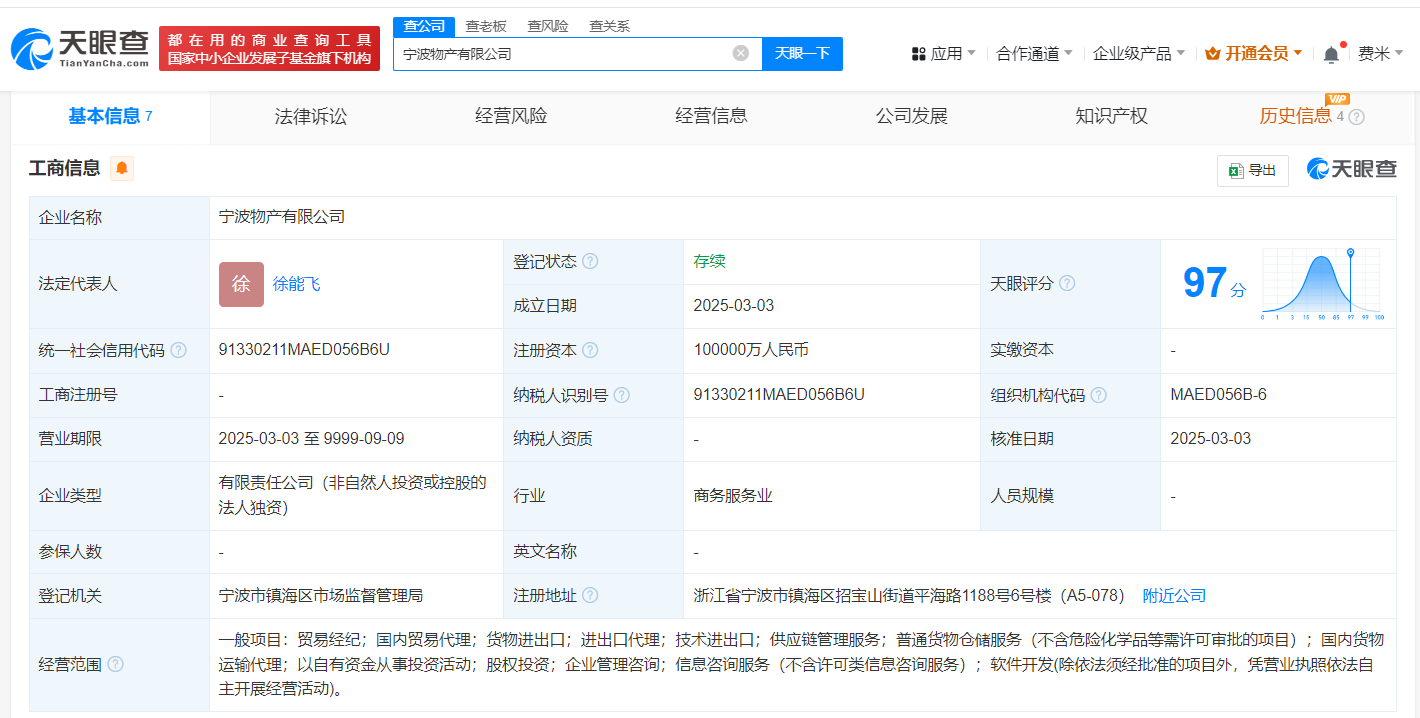Expand the 合作通道 dropdown
1420x718 pixels.
pos(1034,54)
